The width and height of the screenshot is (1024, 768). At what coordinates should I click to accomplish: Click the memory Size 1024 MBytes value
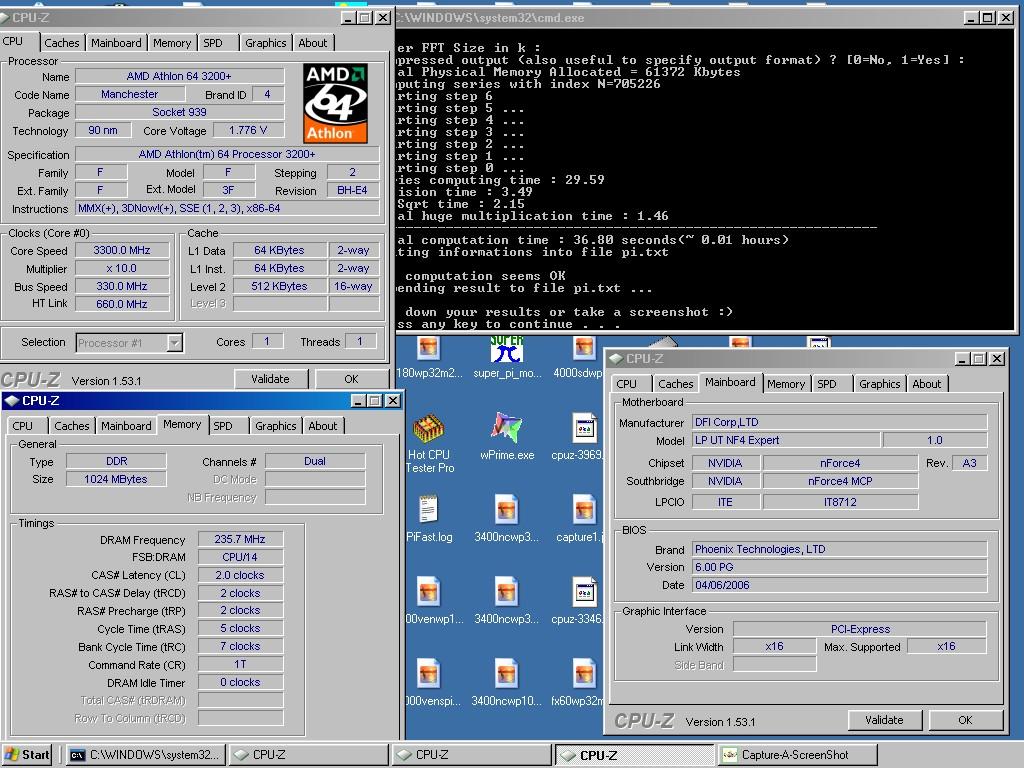point(116,479)
